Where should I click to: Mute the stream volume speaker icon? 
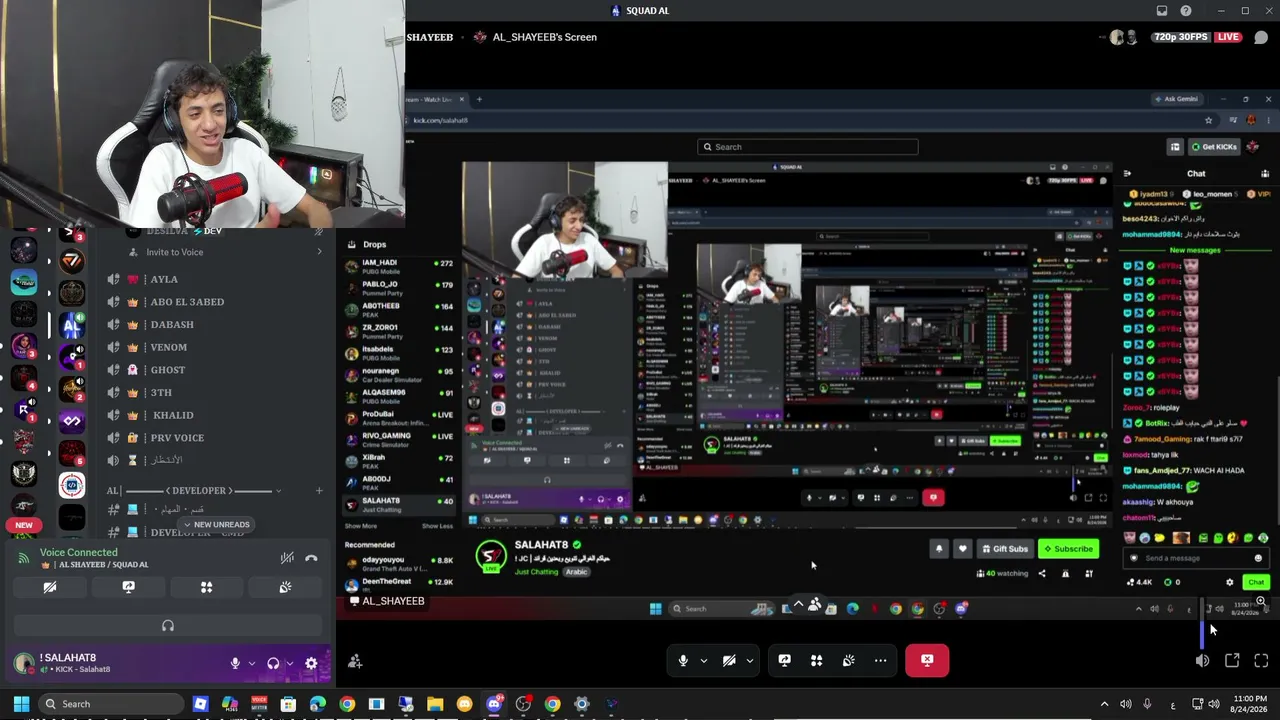[x=1202, y=660]
